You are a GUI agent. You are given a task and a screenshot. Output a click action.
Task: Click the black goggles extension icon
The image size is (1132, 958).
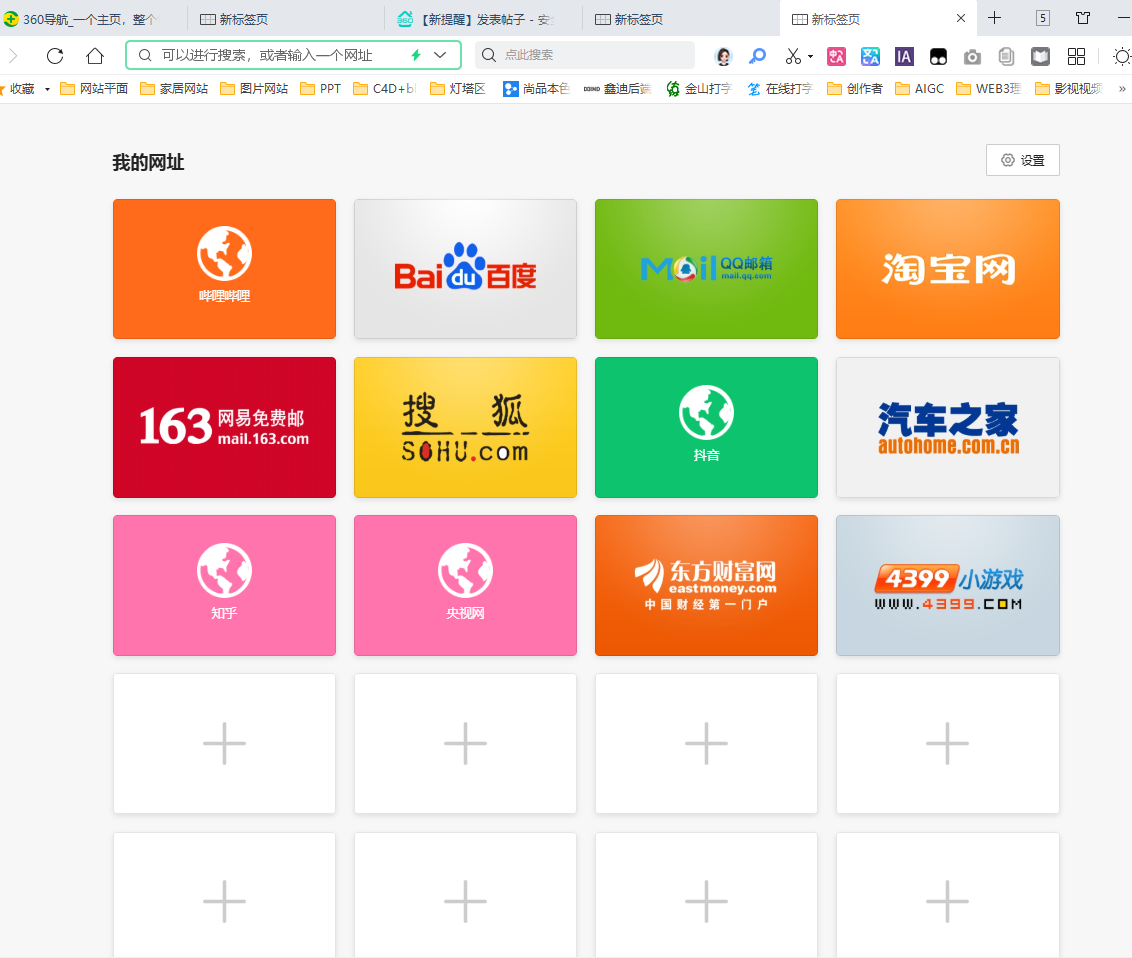(x=938, y=56)
